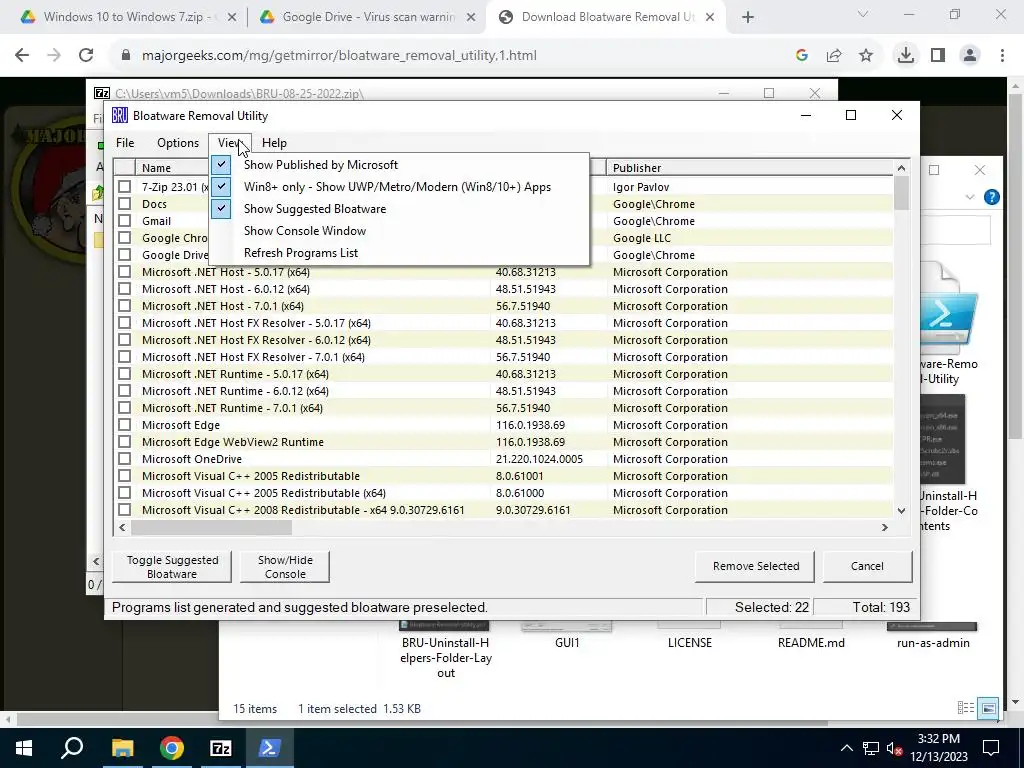Viewport: 1024px width, 768px height.
Task: Choose Show Console Window
Action: (x=399, y=231)
